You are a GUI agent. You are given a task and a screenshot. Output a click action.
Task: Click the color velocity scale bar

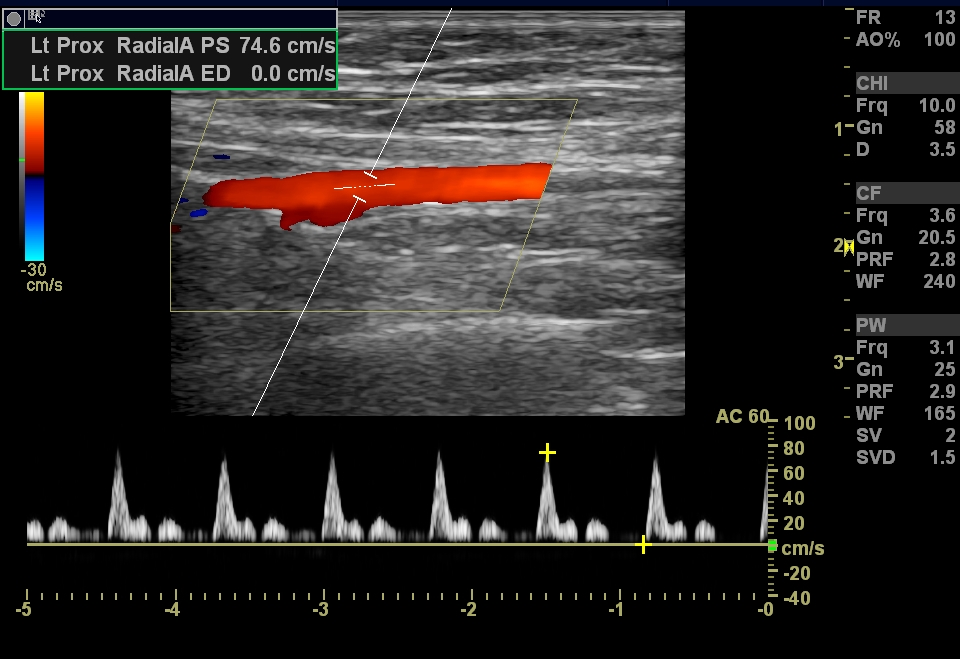[33, 175]
